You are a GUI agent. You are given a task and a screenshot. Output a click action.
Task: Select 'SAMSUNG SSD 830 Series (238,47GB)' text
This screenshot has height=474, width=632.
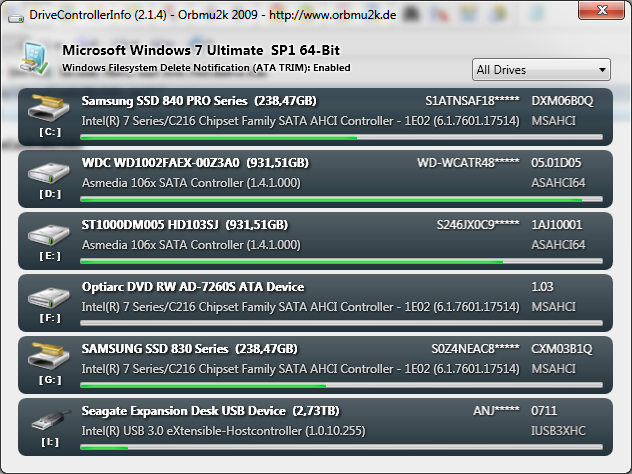pyautogui.click(x=189, y=349)
